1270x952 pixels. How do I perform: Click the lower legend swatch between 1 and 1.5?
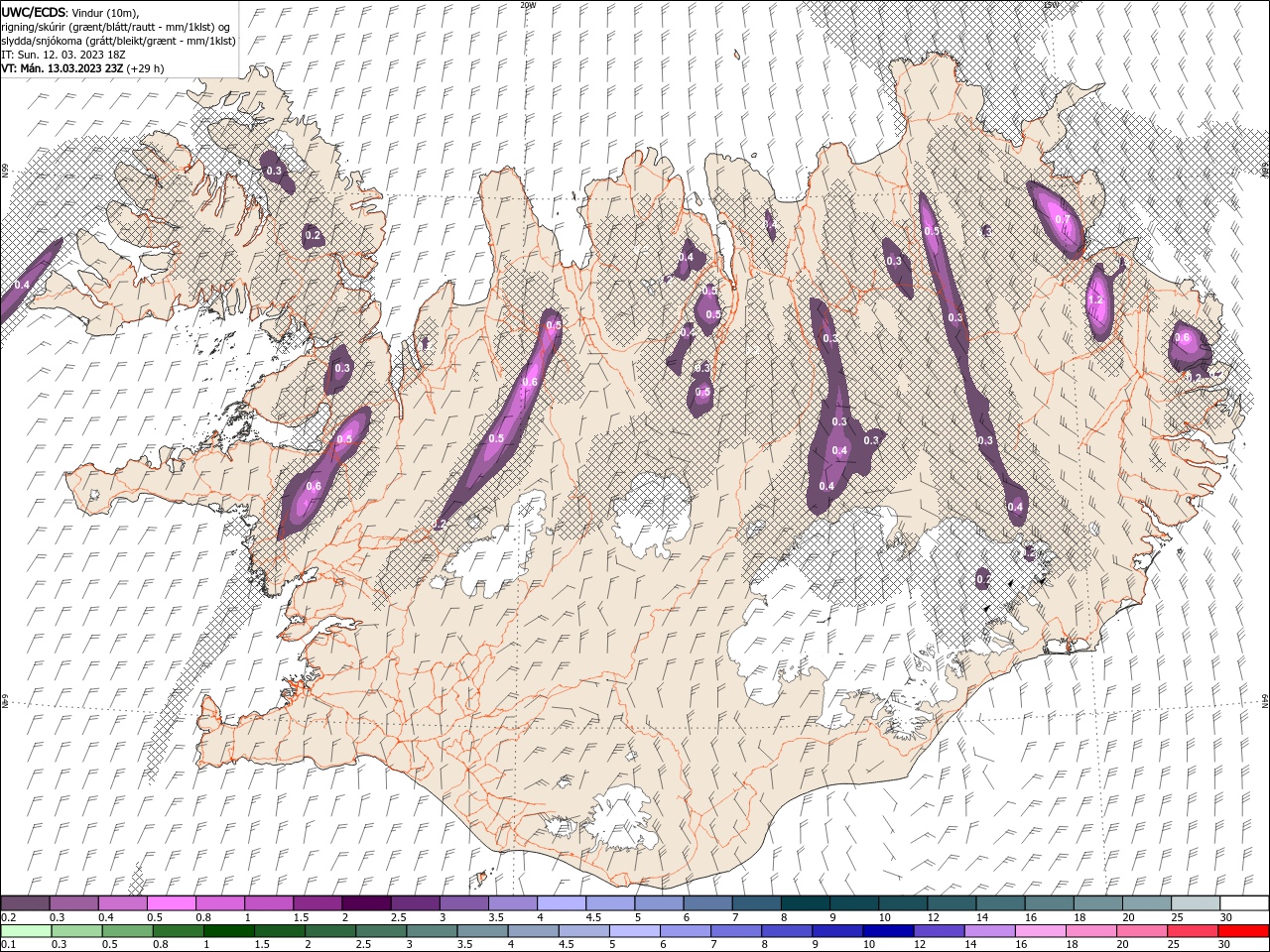[229, 930]
